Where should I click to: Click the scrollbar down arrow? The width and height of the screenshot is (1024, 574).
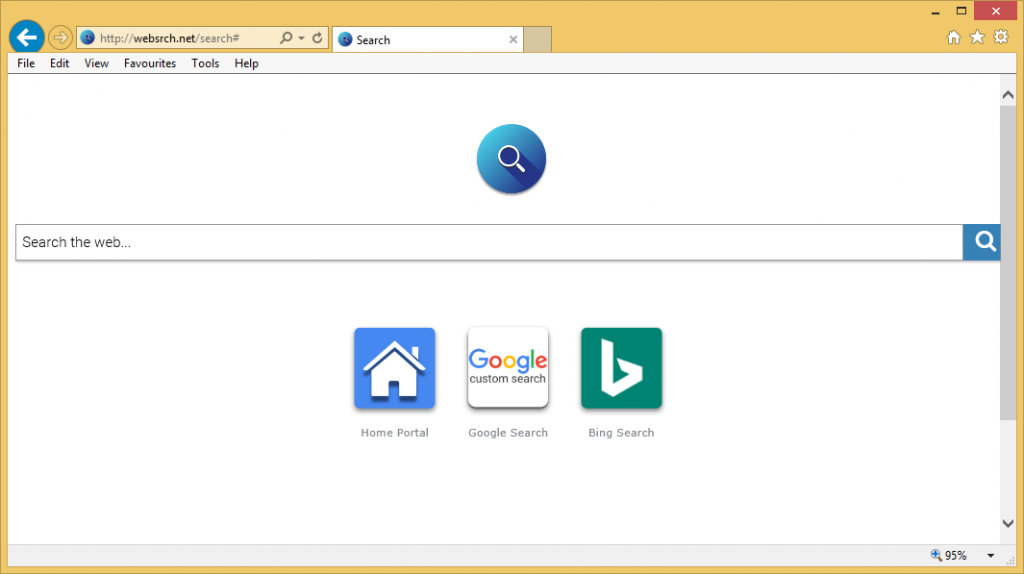1008,523
